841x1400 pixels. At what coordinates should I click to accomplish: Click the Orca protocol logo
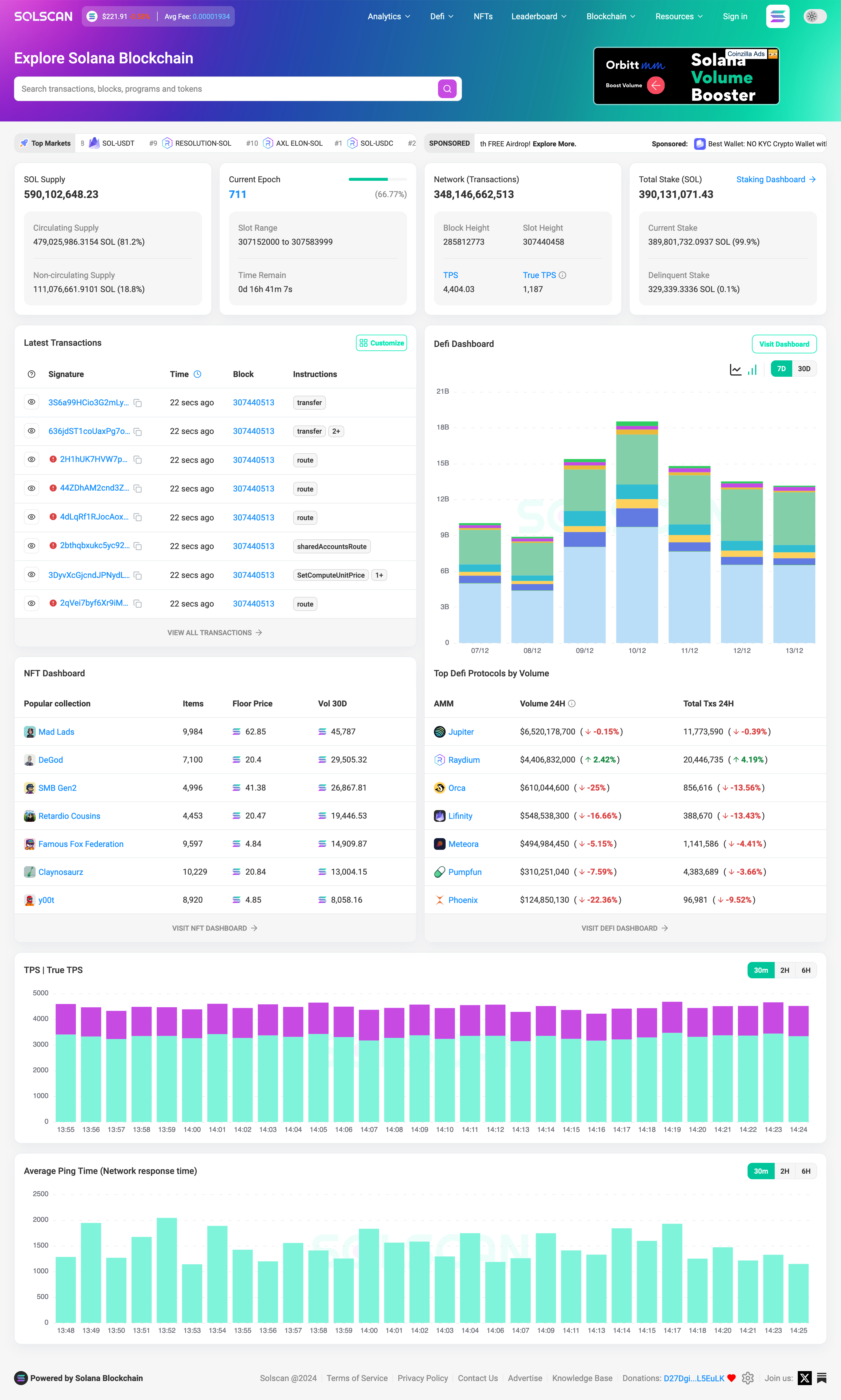pos(440,788)
